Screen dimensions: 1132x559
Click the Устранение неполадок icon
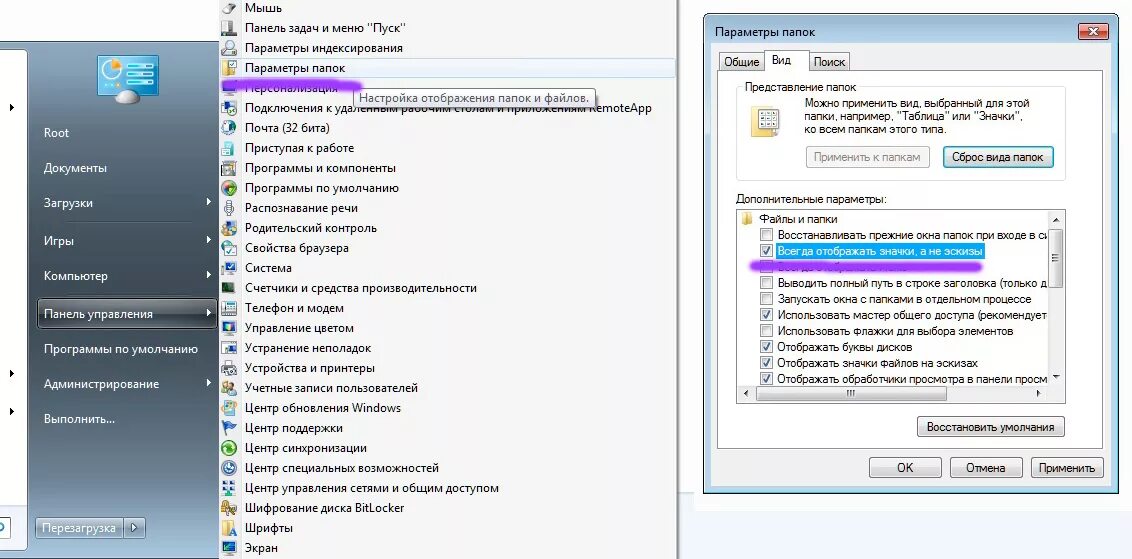pyautogui.click(x=229, y=348)
